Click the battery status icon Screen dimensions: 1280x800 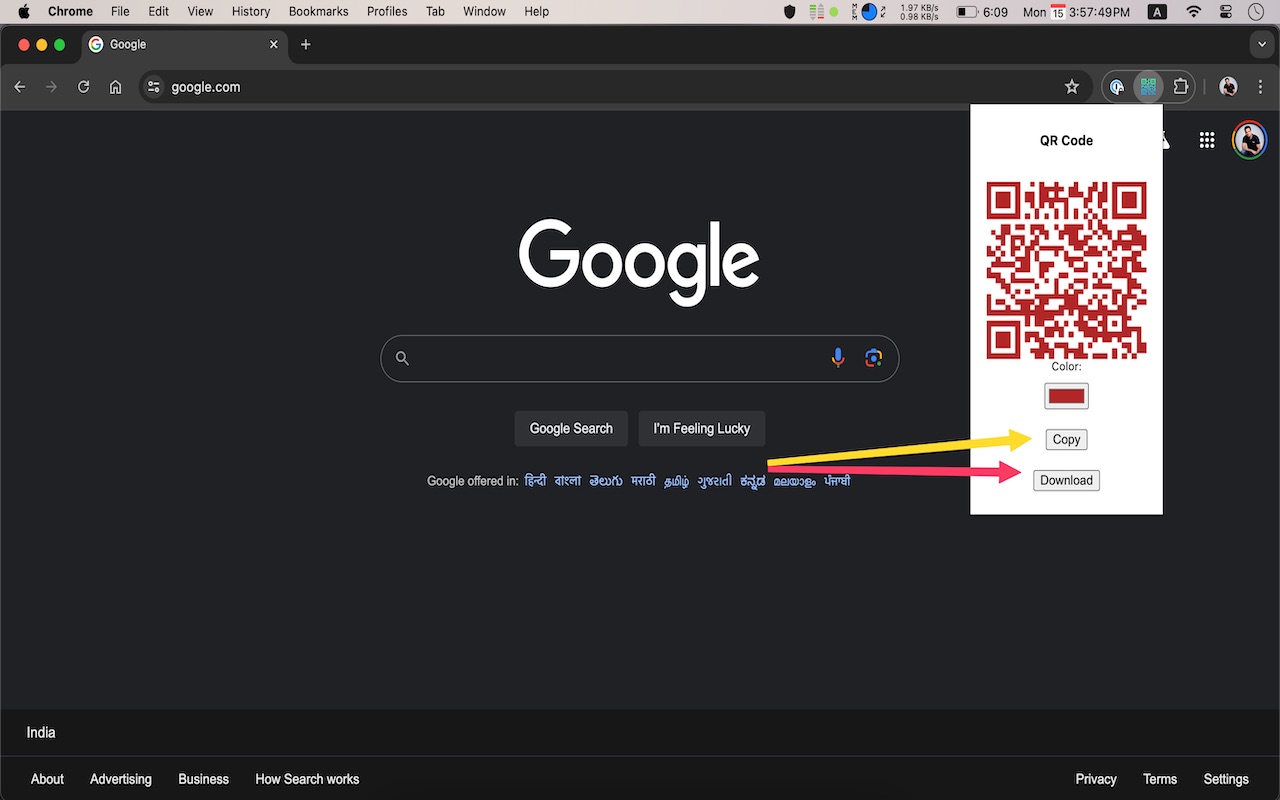click(967, 12)
